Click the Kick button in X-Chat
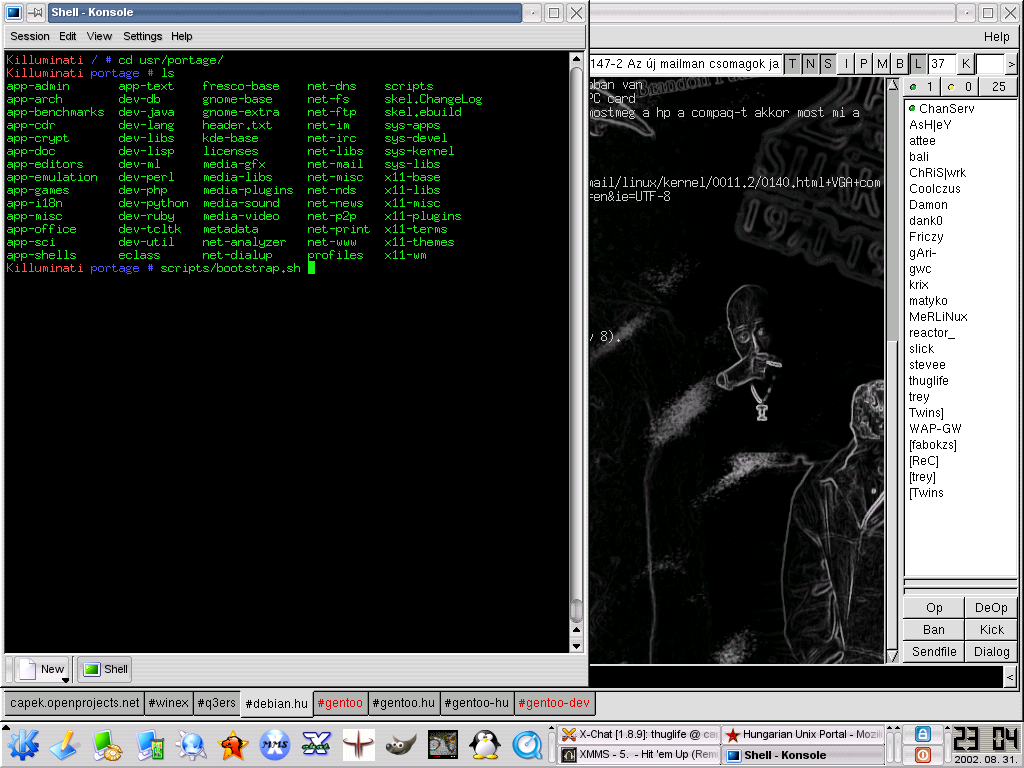 (991, 630)
